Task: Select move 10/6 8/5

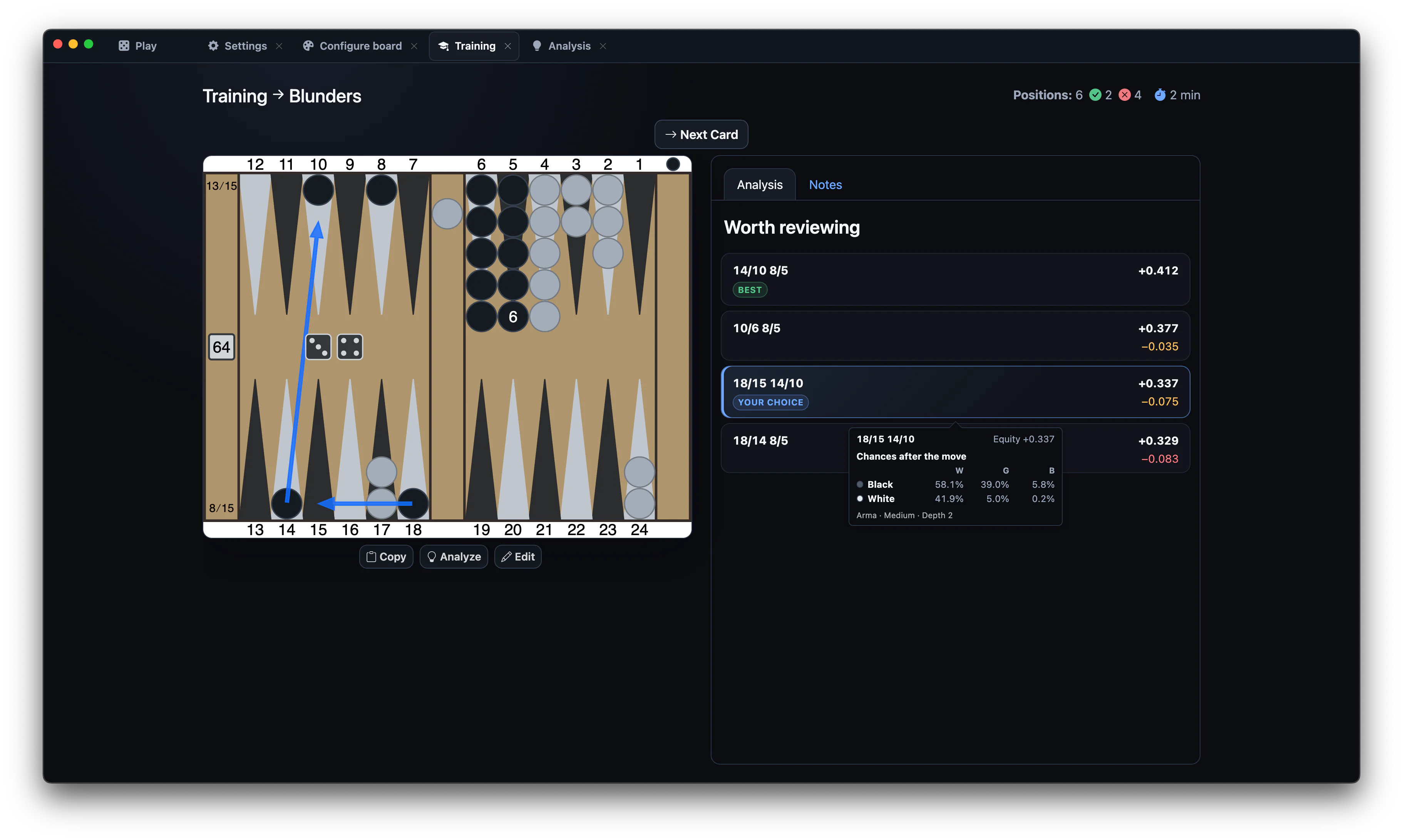Action: [955, 336]
